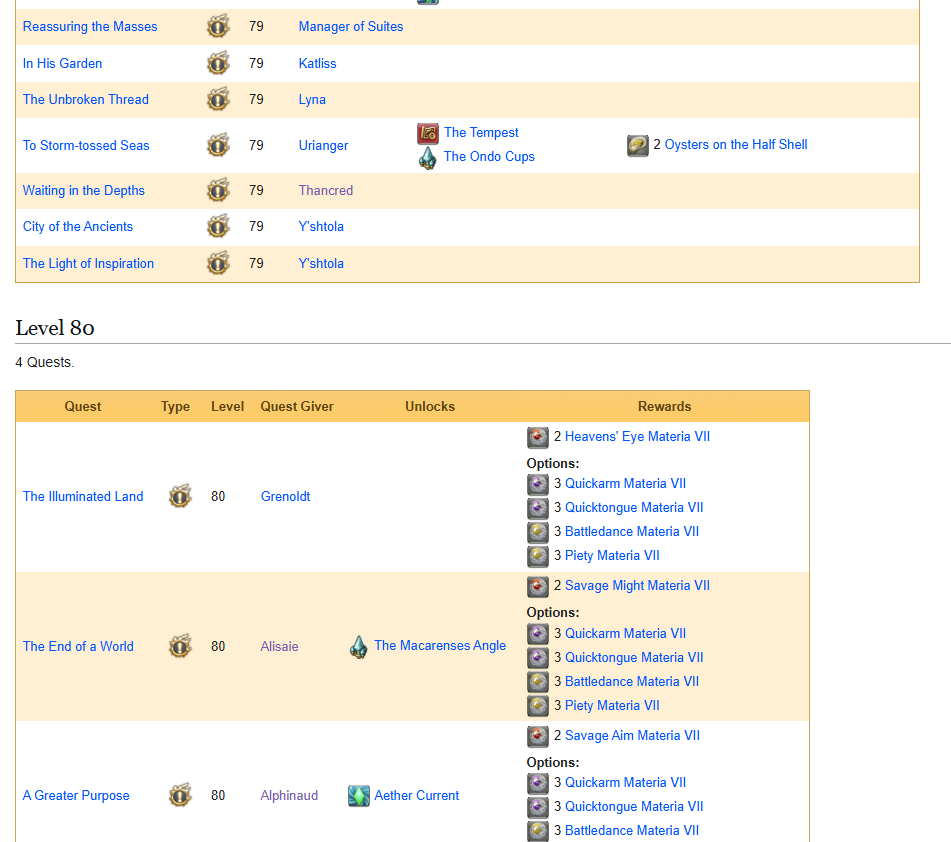The height and width of the screenshot is (842, 951).
Task: Visit Urianger quest giver page
Action: point(323,146)
